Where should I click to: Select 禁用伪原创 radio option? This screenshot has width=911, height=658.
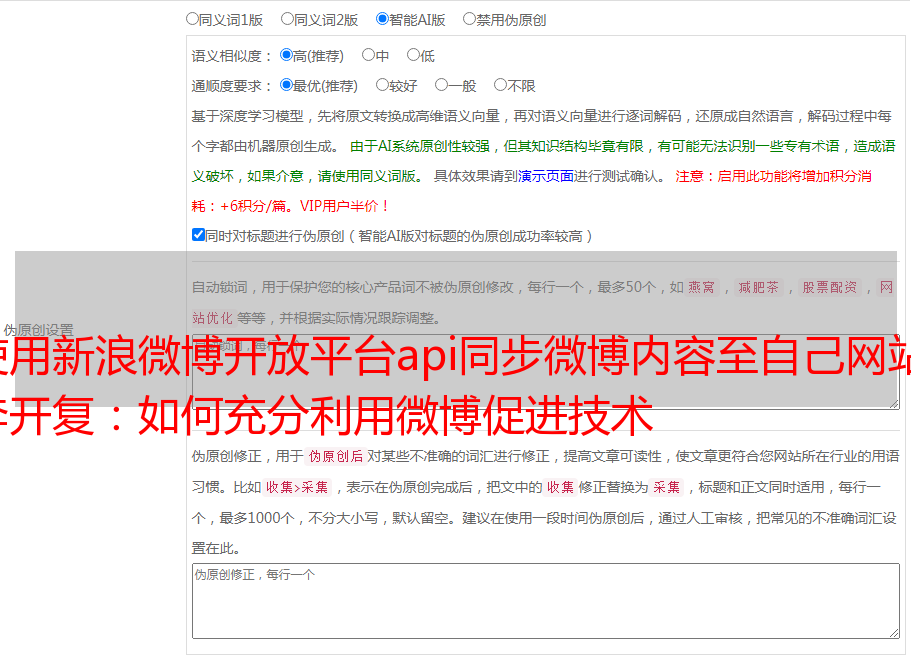pos(469,19)
